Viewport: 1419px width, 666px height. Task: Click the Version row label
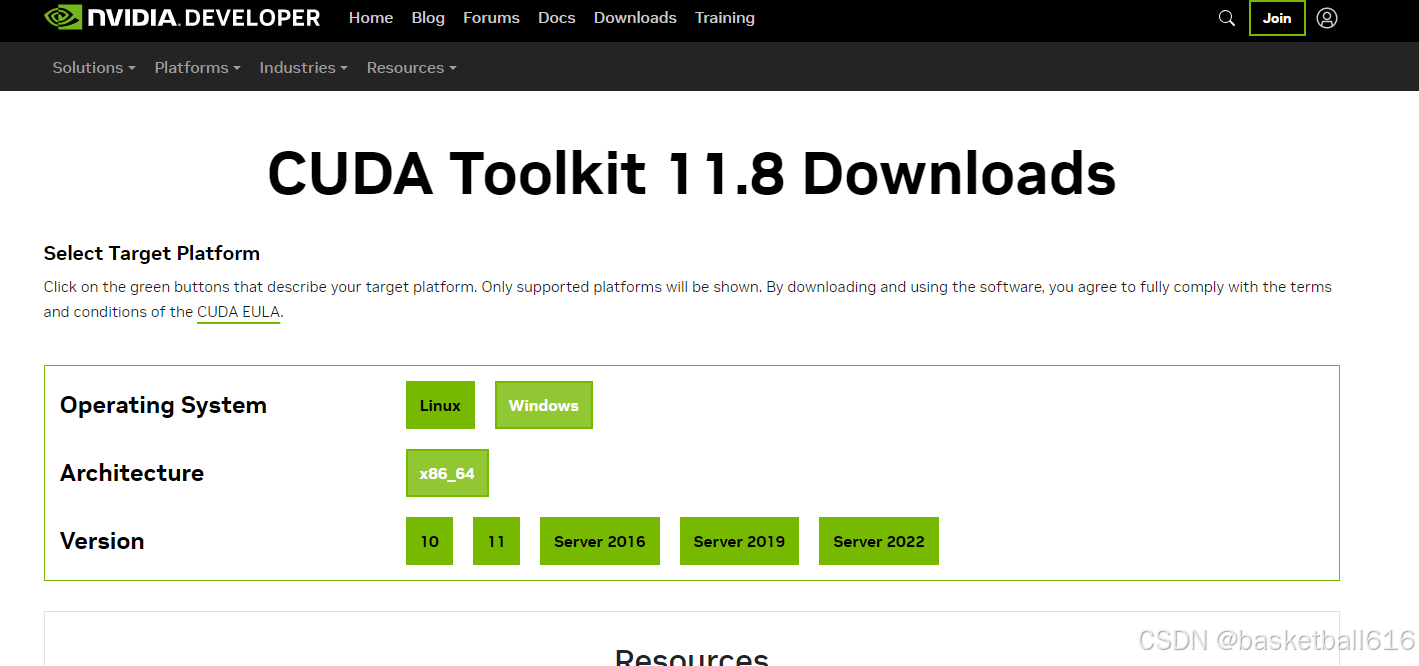coord(102,541)
